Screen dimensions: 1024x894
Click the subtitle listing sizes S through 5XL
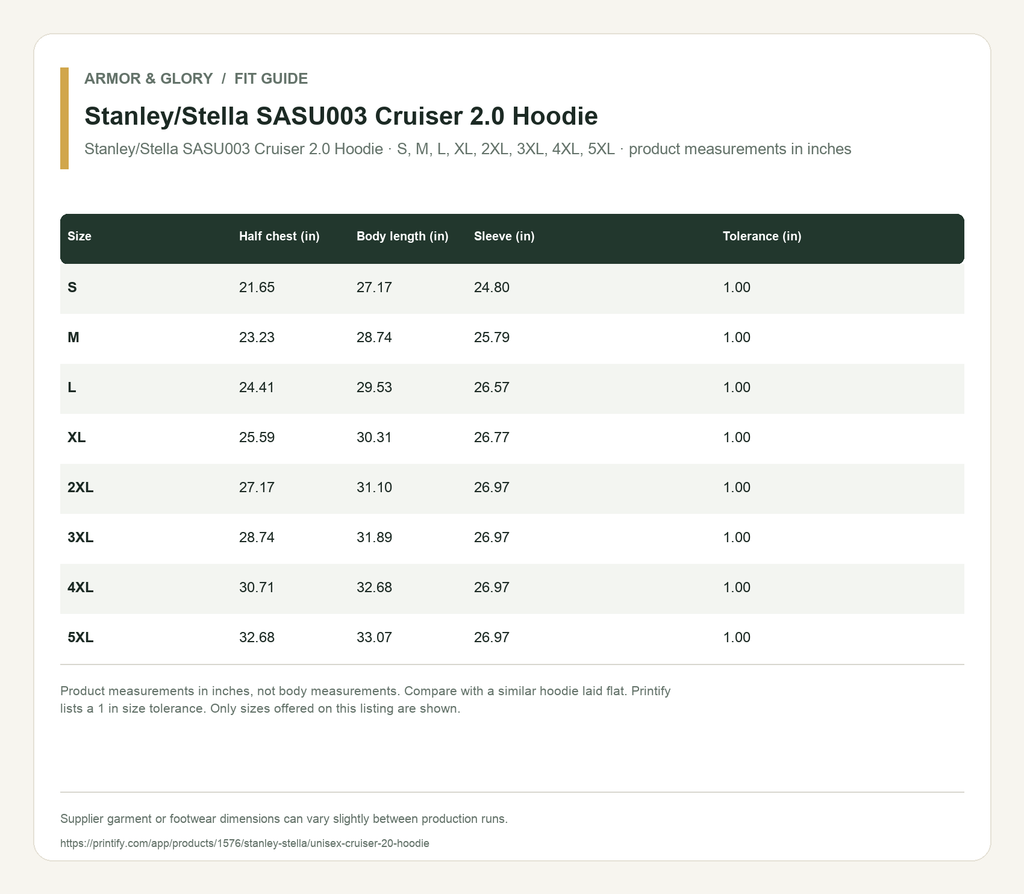click(x=468, y=149)
